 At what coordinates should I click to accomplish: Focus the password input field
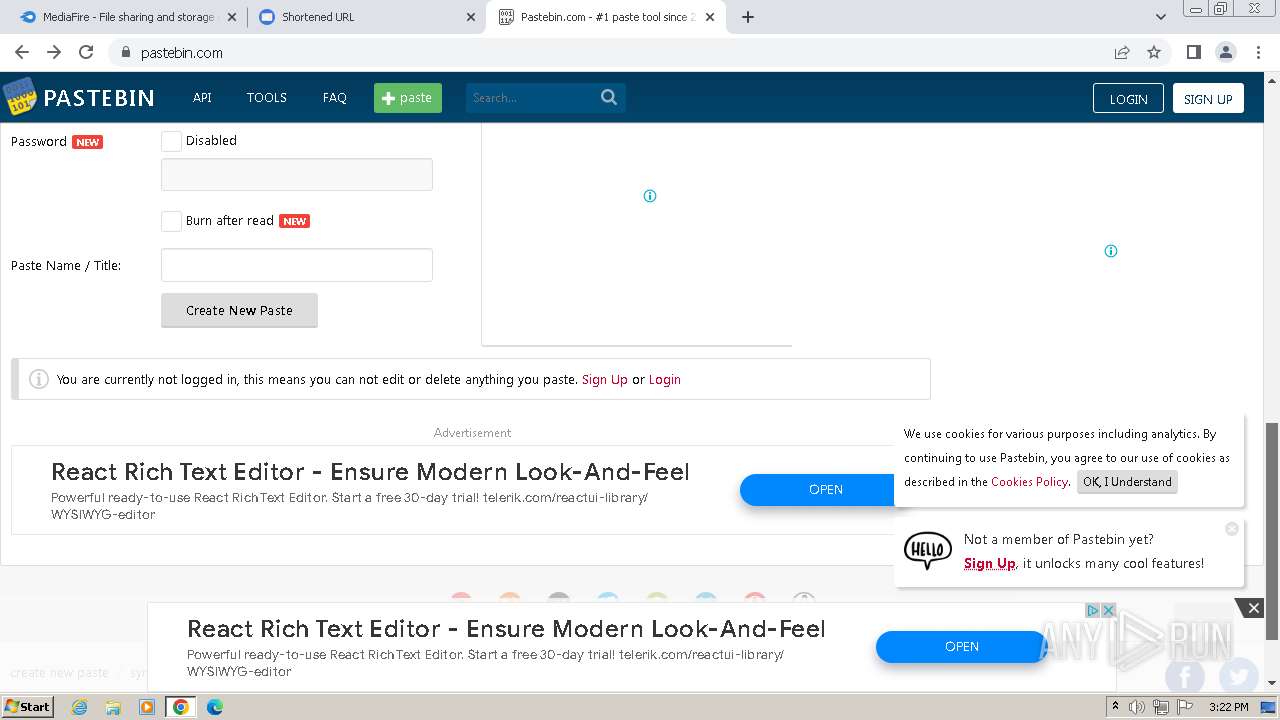click(x=297, y=174)
